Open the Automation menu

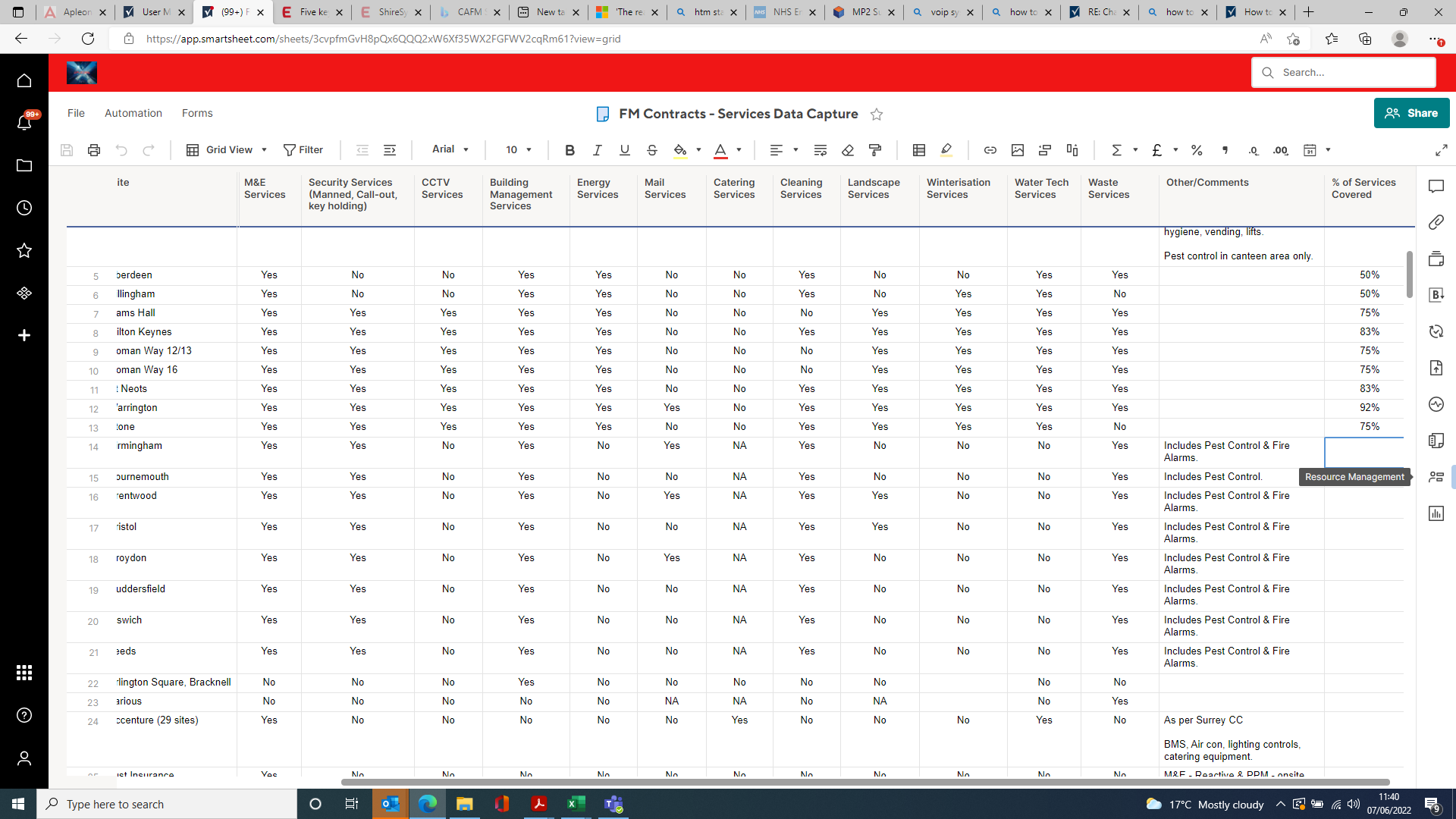[x=133, y=113]
